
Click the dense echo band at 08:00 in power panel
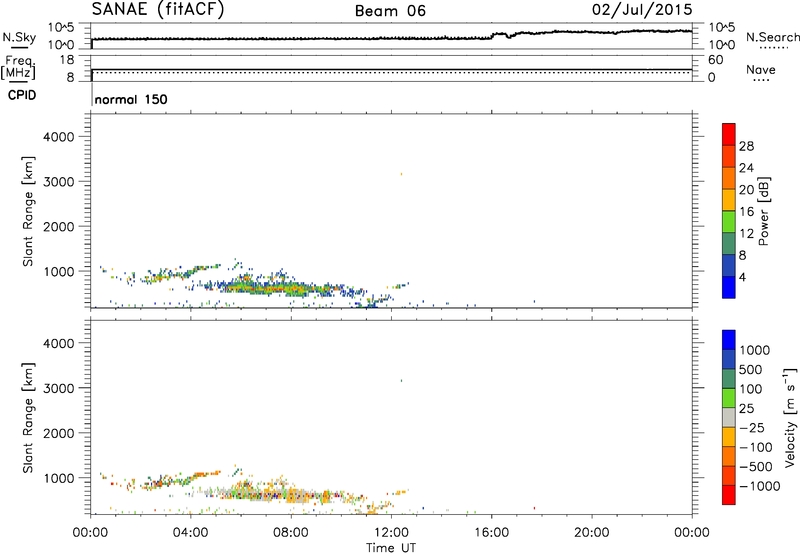pos(289,290)
